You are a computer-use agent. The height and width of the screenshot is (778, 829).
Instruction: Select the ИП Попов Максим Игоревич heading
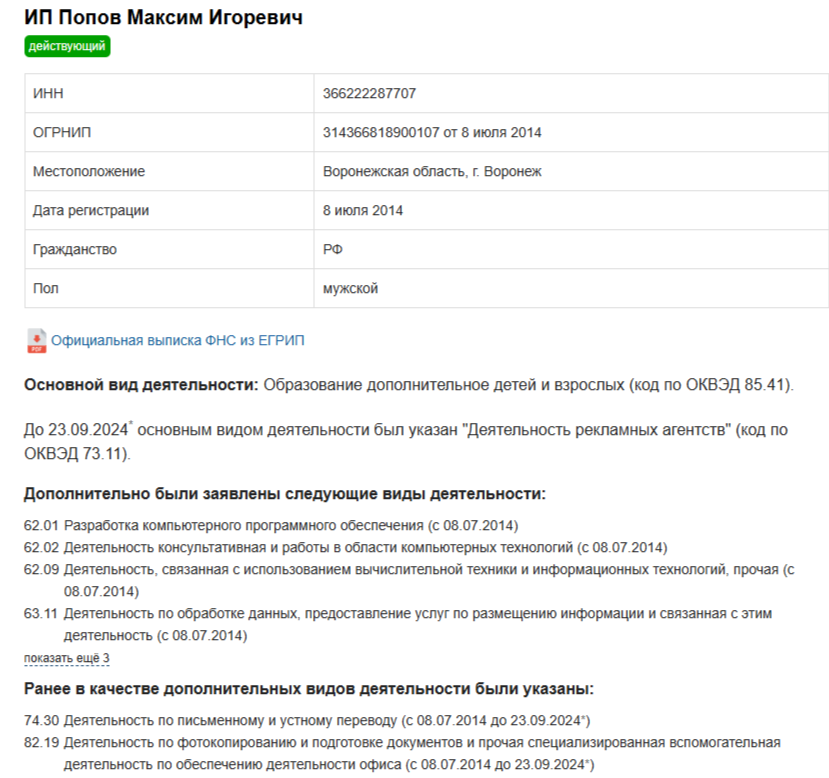[x=163, y=17]
